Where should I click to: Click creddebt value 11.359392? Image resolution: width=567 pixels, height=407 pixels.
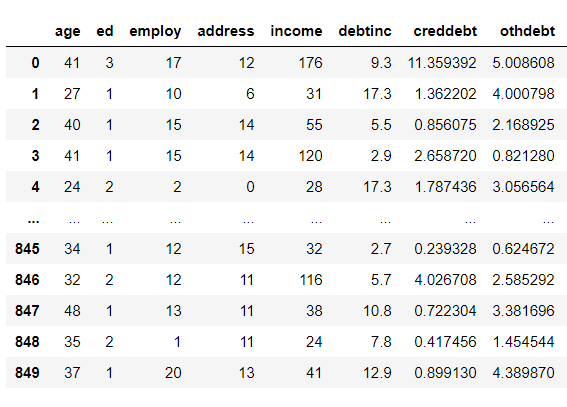pyautogui.click(x=442, y=63)
